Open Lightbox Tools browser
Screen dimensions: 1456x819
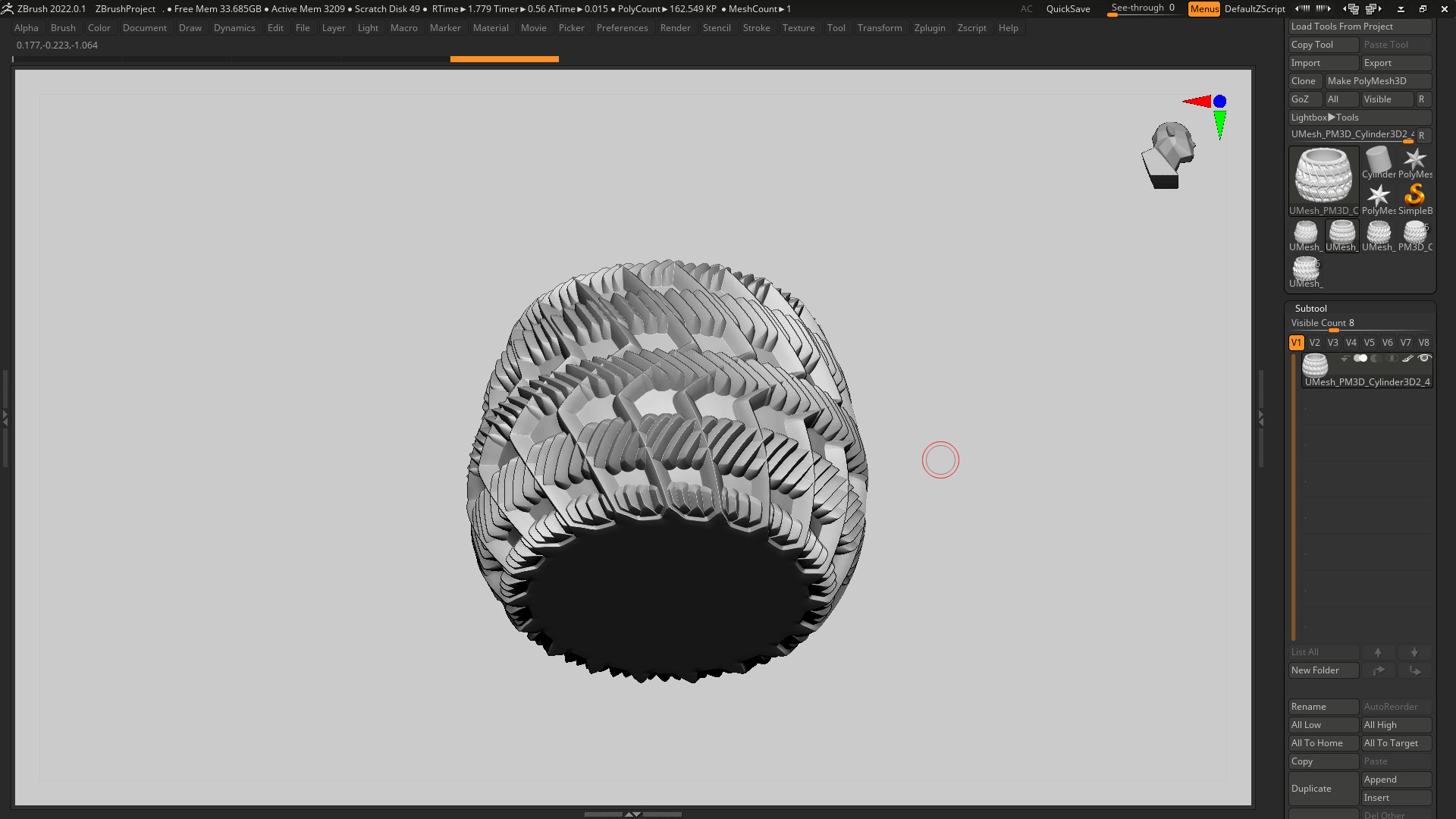tap(1360, 118)
